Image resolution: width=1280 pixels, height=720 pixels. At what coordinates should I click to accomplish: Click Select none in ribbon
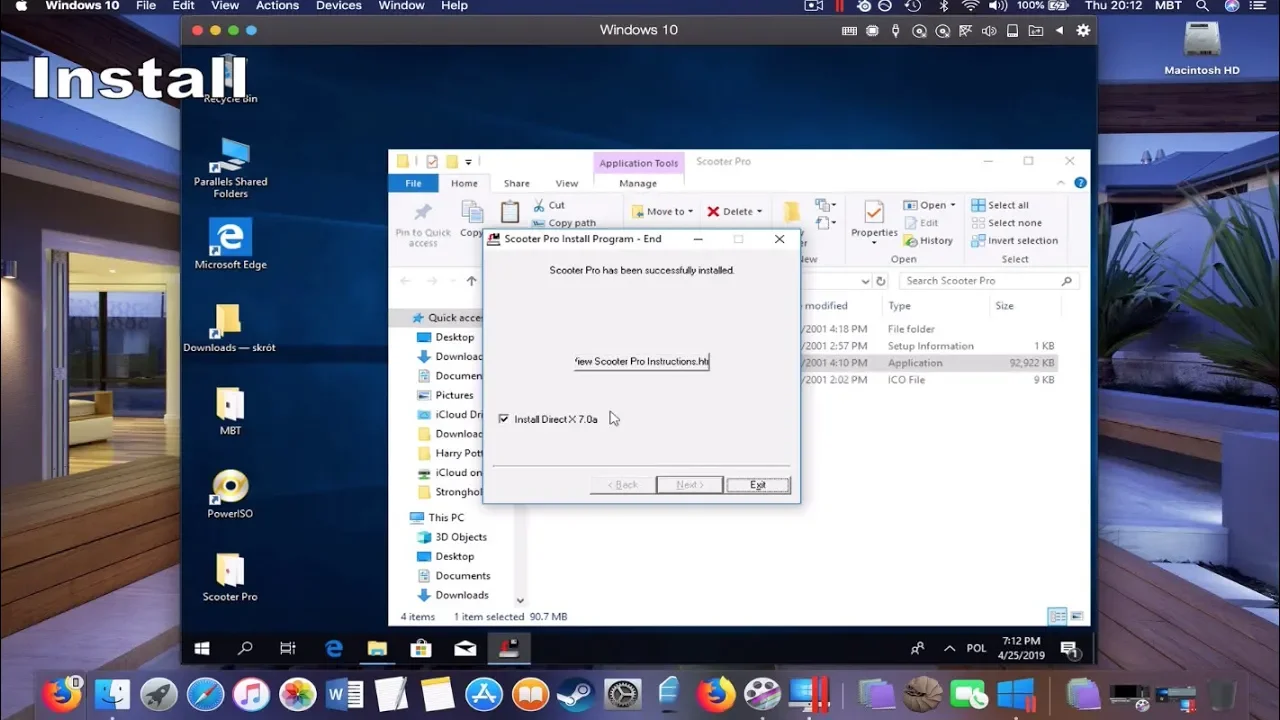point(1006,223)
